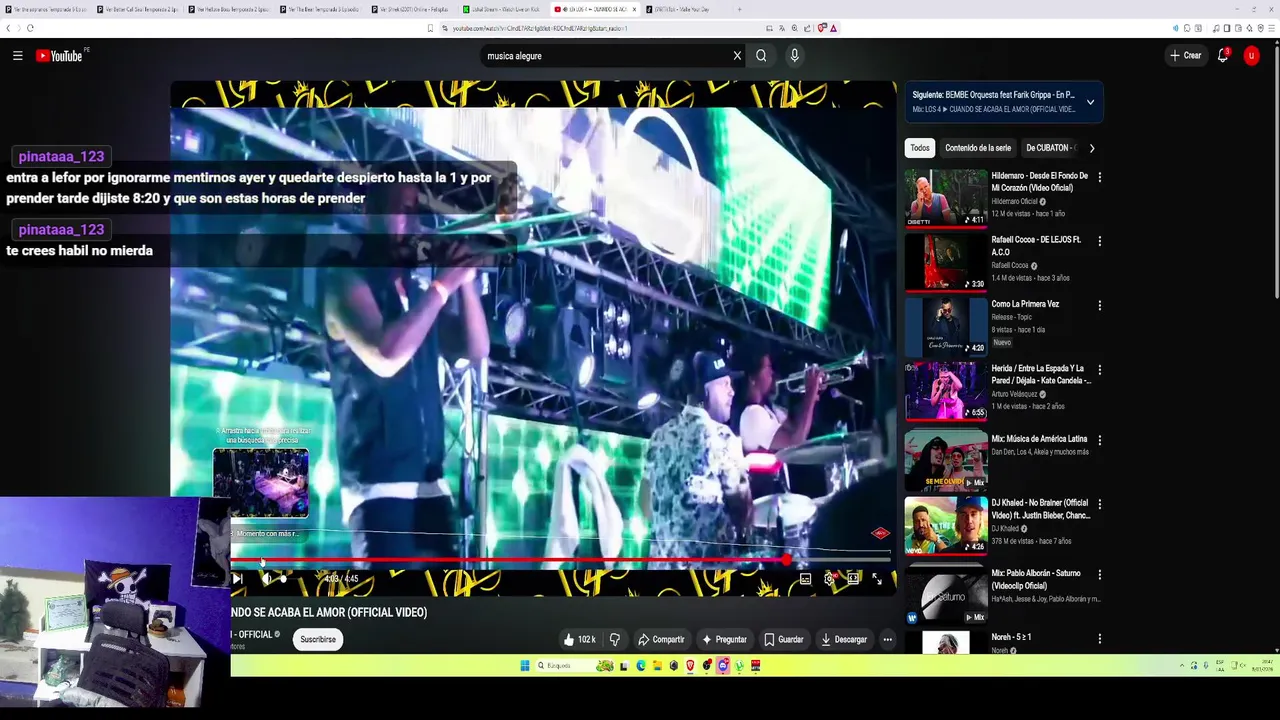Image resolution: width=1280 pixels, height=720 pixels.
Task: Open options for 'Mix: Música de América Latina'
Action: (x=1099, y=440)
